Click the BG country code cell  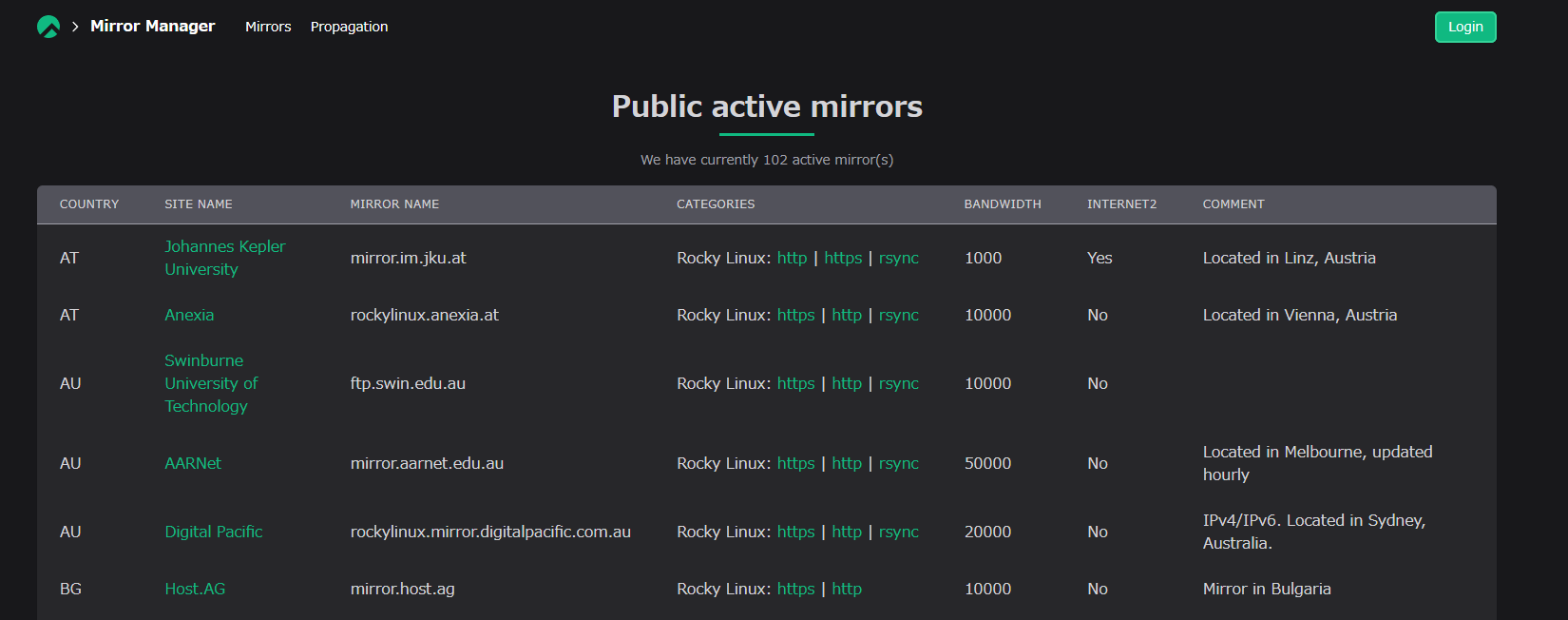coord(70,589)
